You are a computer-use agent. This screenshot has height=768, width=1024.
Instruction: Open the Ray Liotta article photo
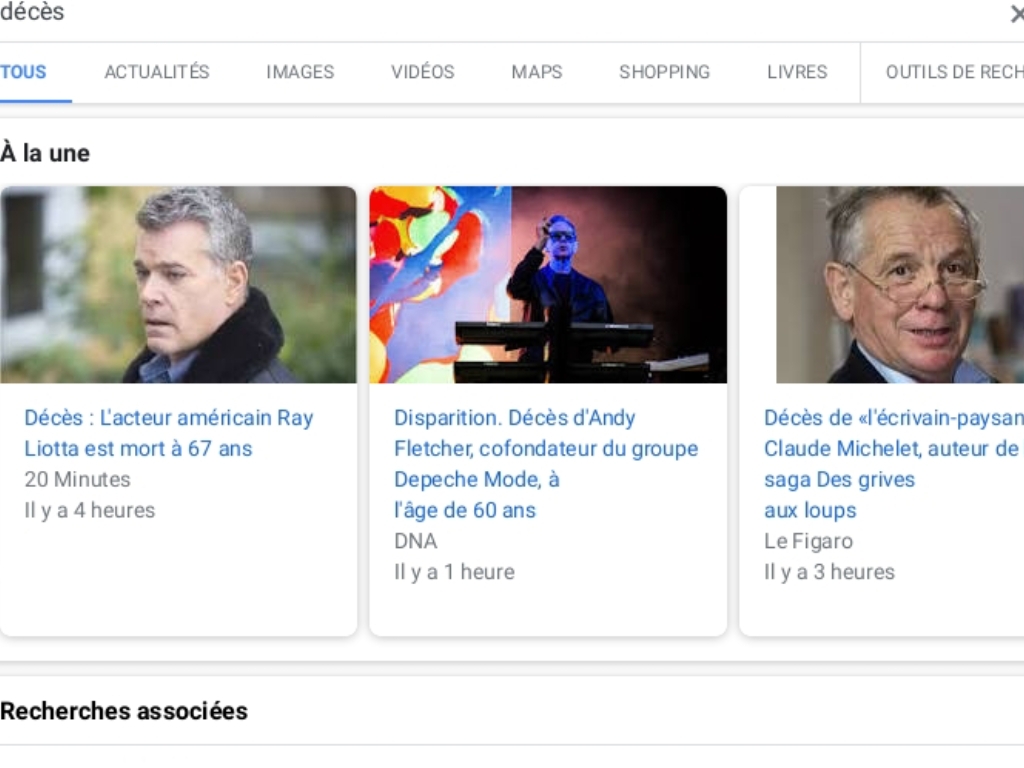(x=178, y=285)
